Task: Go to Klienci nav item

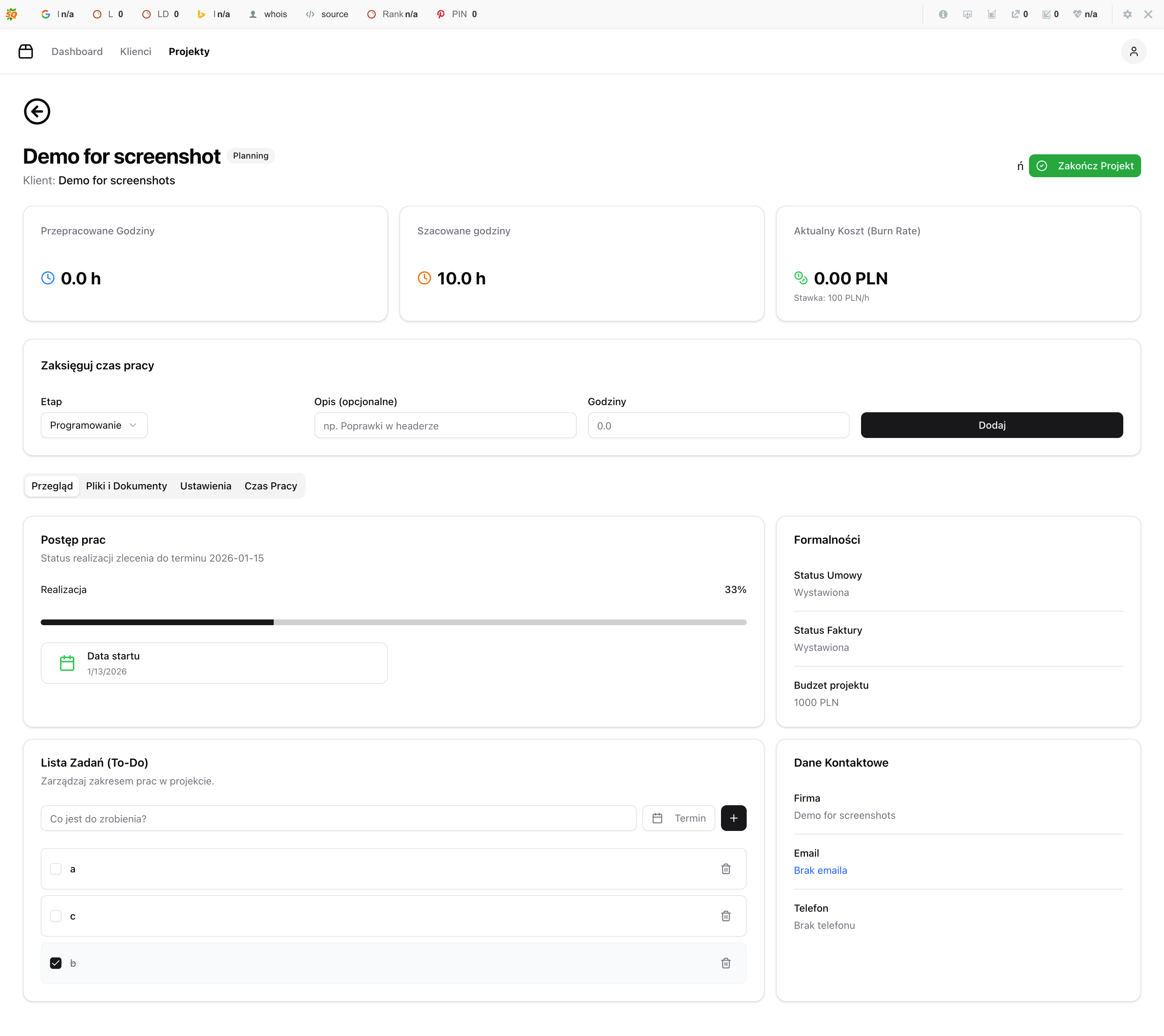Action: [x=135, y=52]
